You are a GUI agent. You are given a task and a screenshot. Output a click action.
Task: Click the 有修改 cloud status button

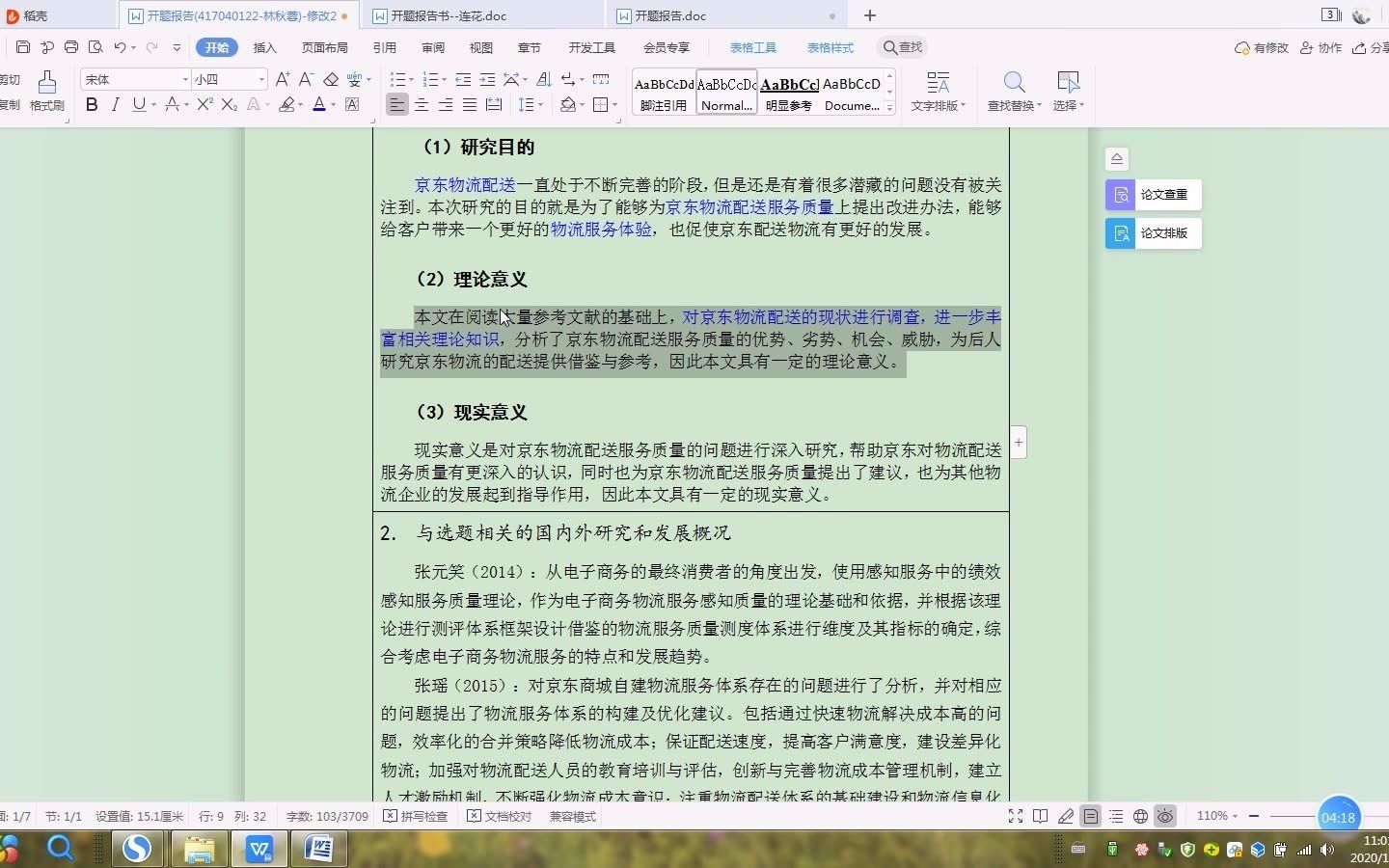pyautogui.click(x=1262, y=47)
